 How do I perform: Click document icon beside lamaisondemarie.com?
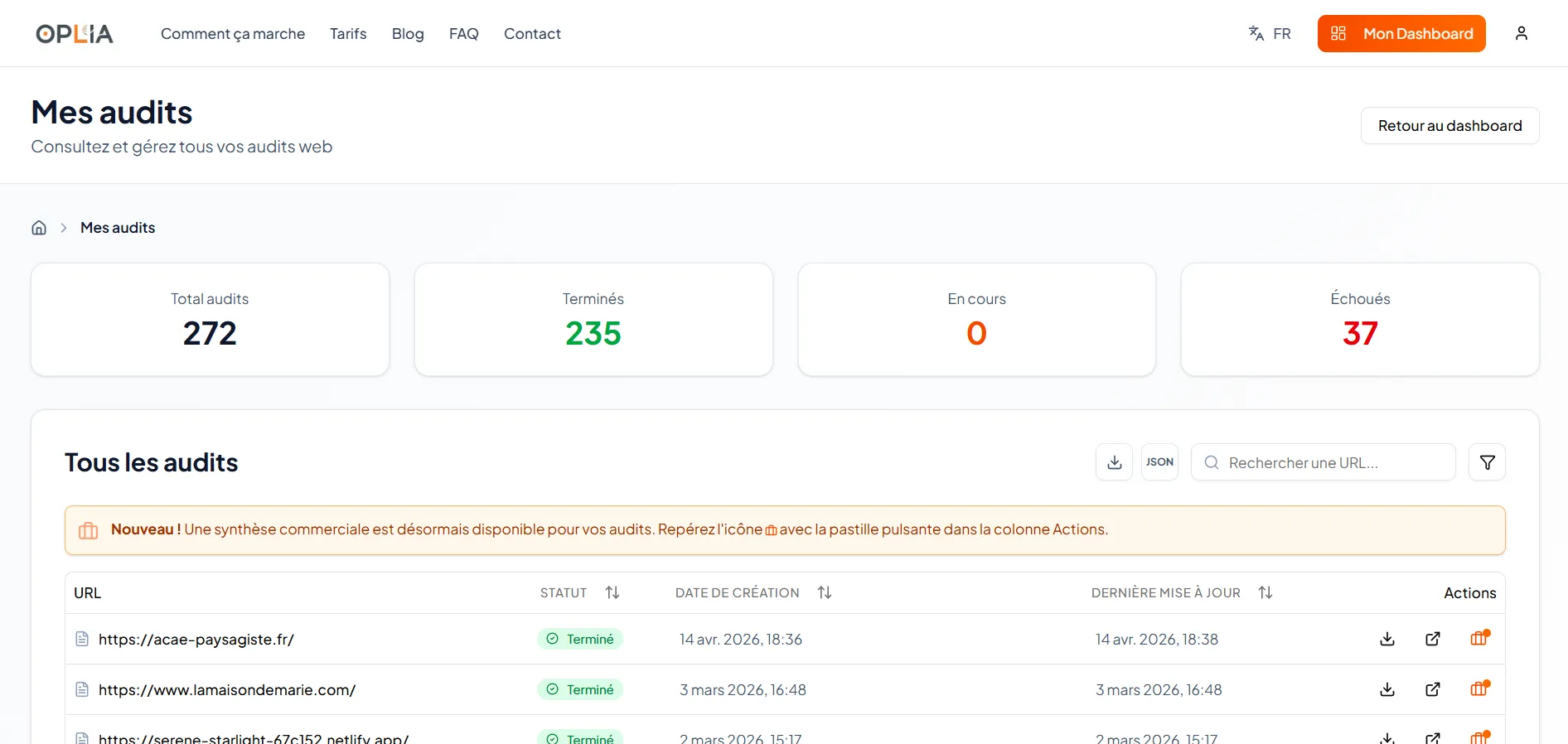click(x=82, y=689)
